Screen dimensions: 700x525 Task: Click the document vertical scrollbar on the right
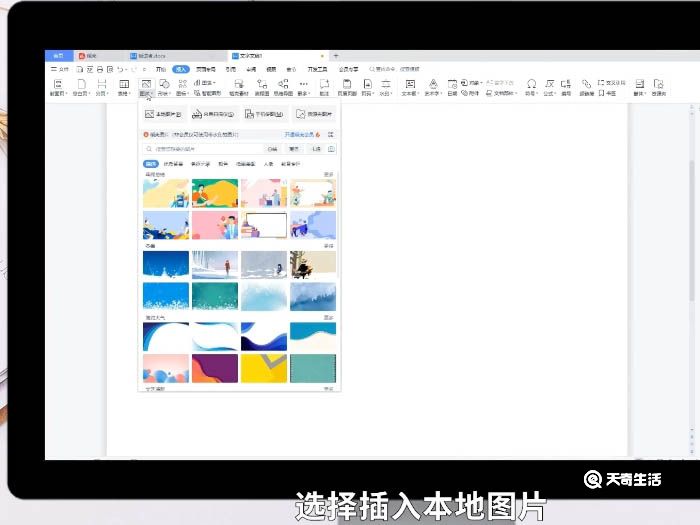pyautogui.click(x=692, y=230)
